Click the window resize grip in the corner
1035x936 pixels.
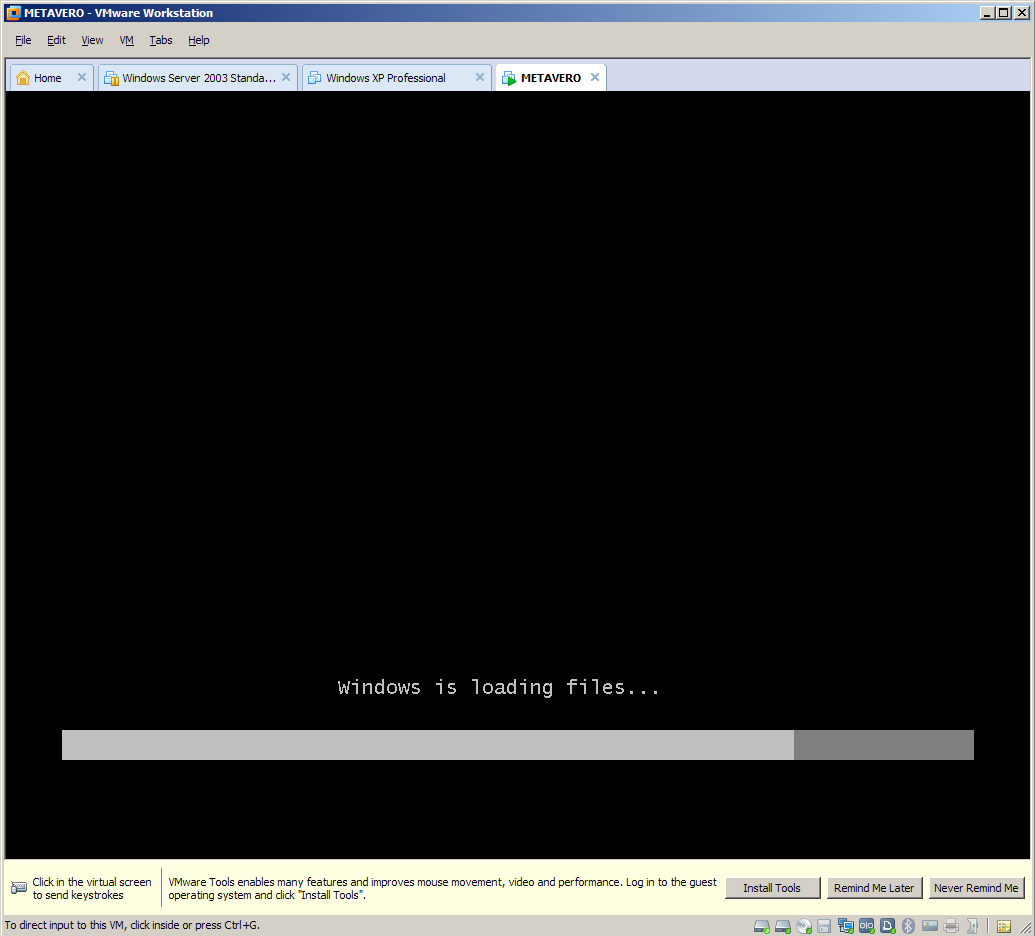(x=1026, y=927)
